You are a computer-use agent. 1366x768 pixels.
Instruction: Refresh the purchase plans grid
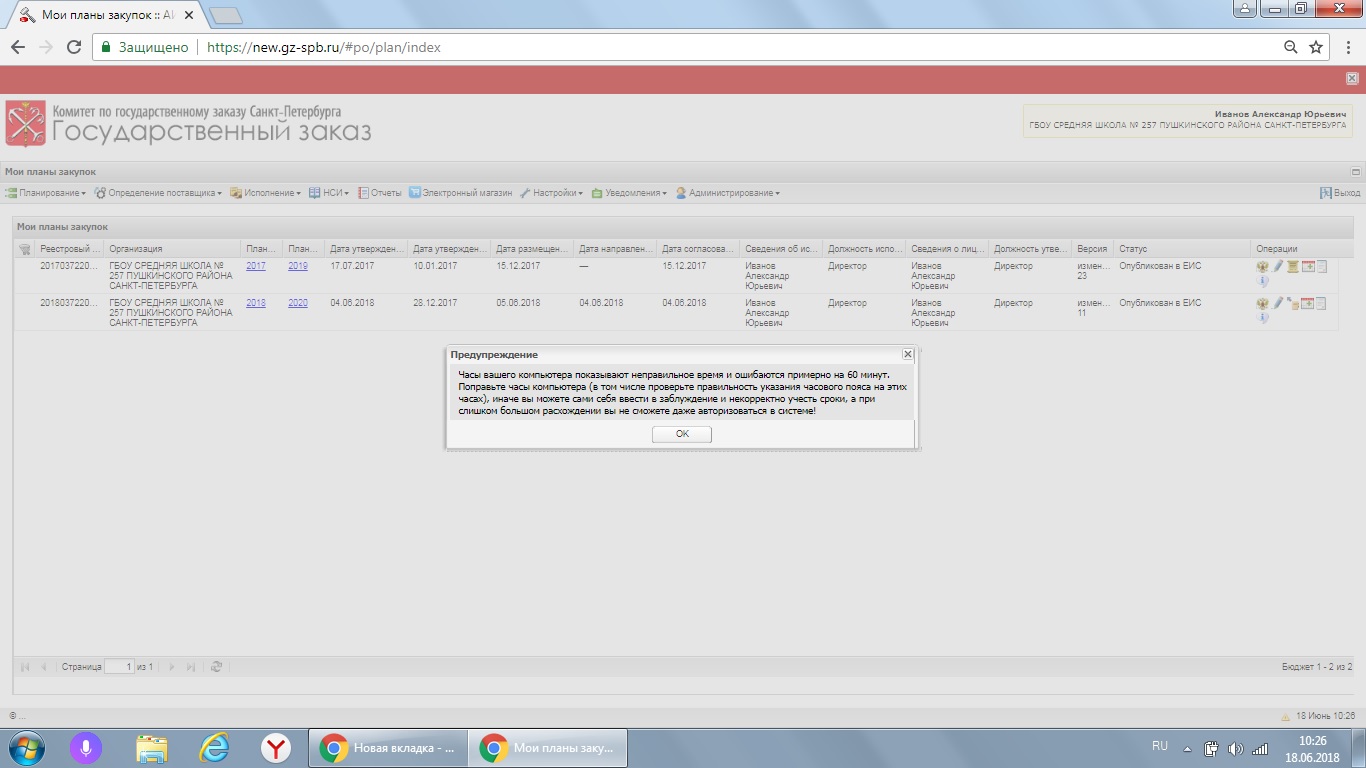point(216,667)
